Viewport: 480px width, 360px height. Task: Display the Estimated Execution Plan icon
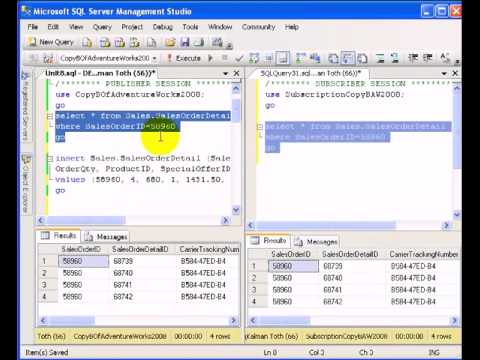[x=254, y=58]
